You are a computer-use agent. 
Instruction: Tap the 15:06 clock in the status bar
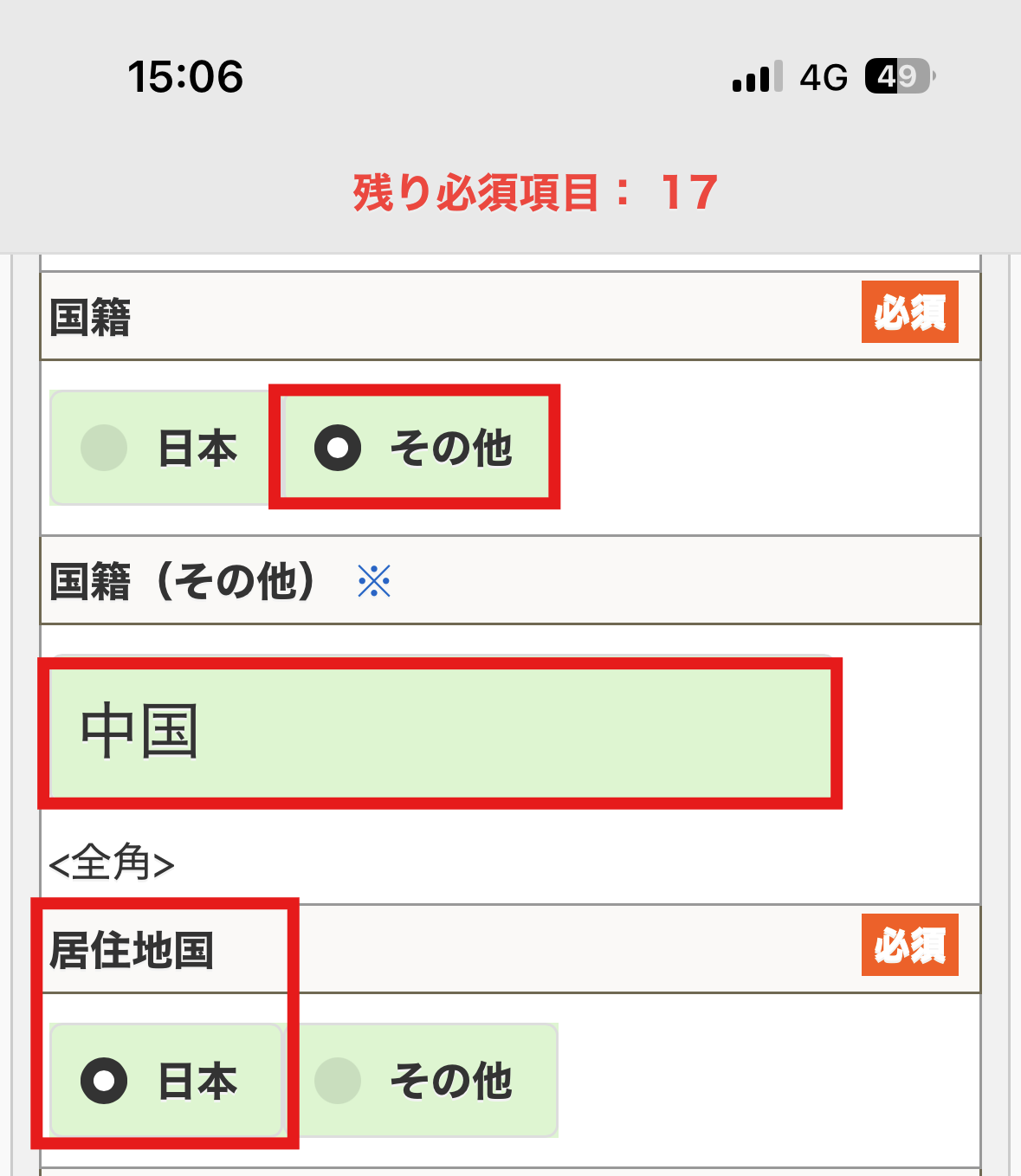pyautogui.click(x=186, y=78)
